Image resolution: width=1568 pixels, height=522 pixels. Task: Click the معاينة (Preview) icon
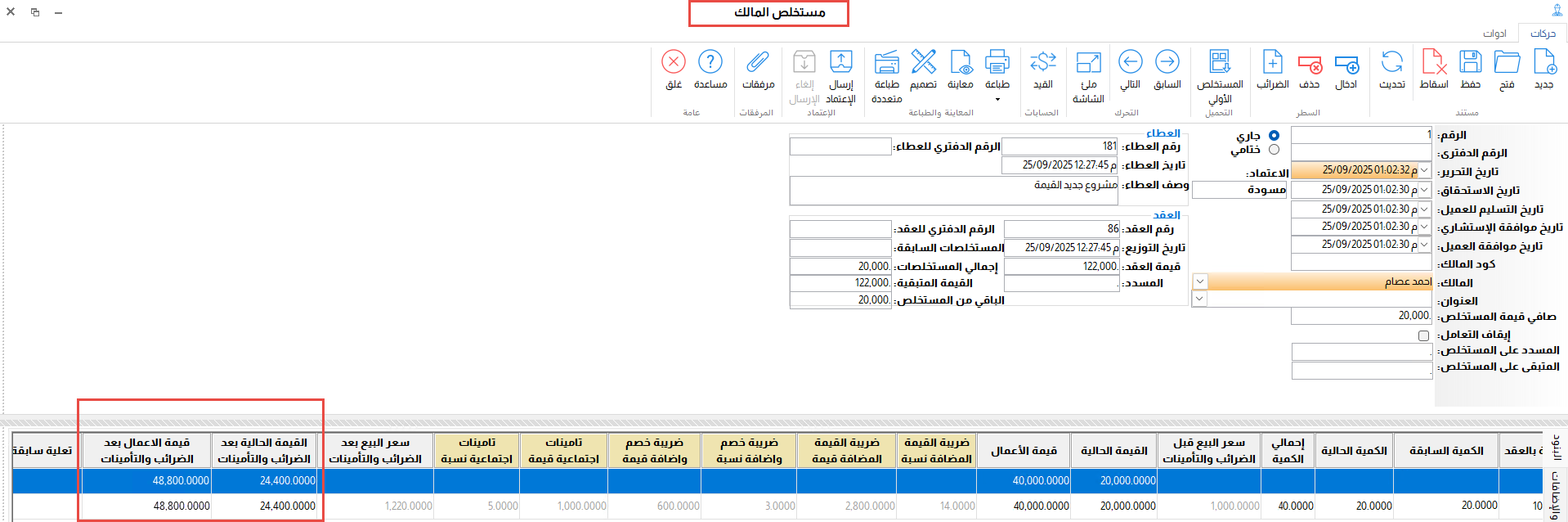pyautogui.click(x=960, y=64)
